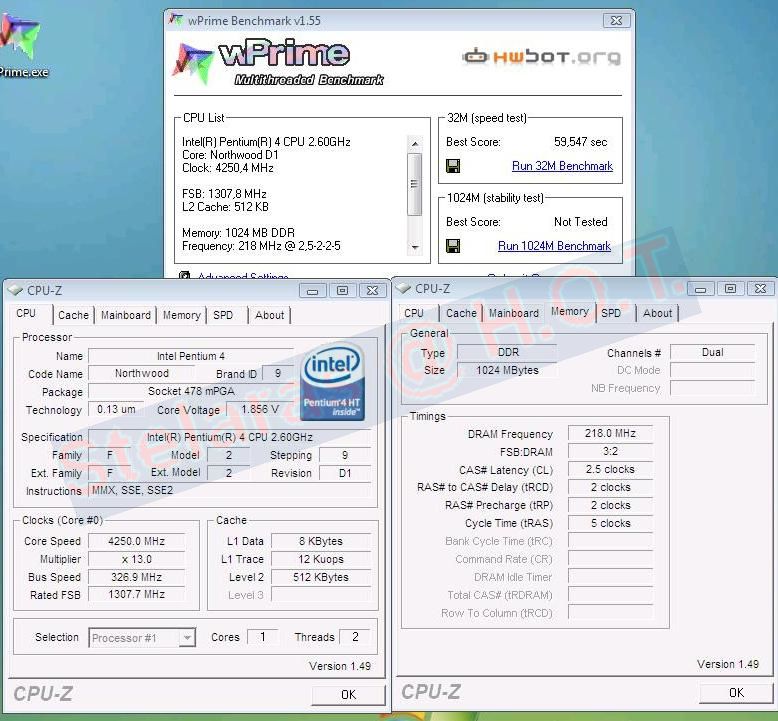Viewport: 778px width, 721px height.
Task: Maximize the left CPU-Z window
Action: pyautogui.click(x=342, y=290)
